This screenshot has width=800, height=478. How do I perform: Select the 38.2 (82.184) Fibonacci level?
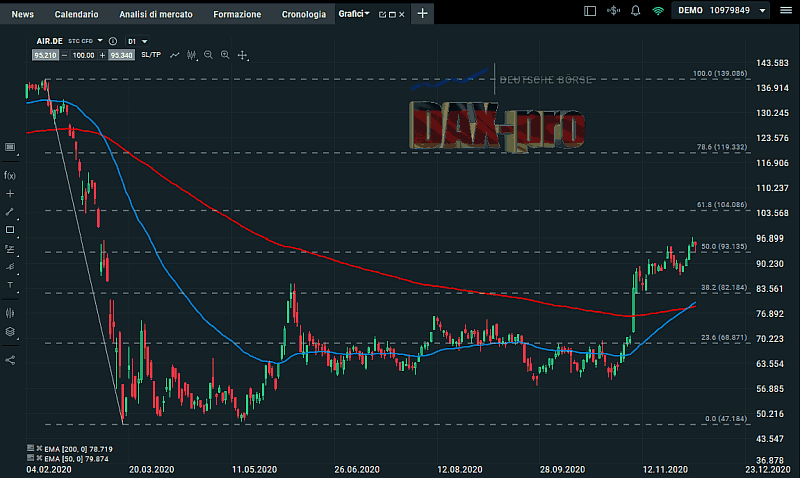(x=723, y=288)
